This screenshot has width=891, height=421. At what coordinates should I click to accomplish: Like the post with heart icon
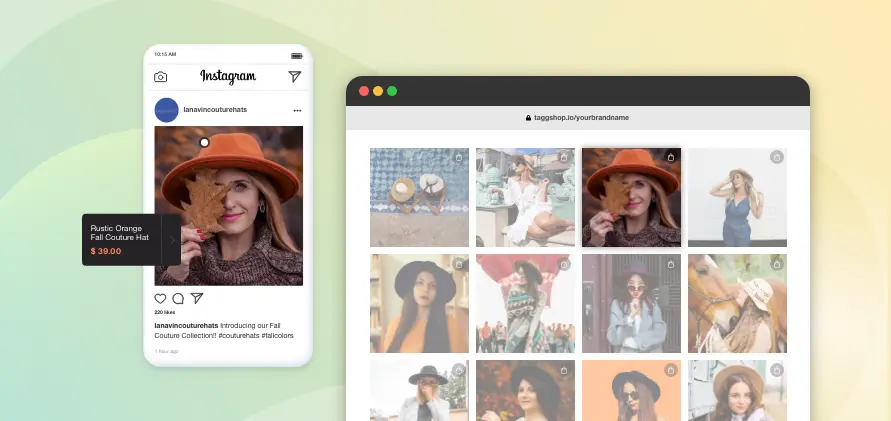coord(160,298)
